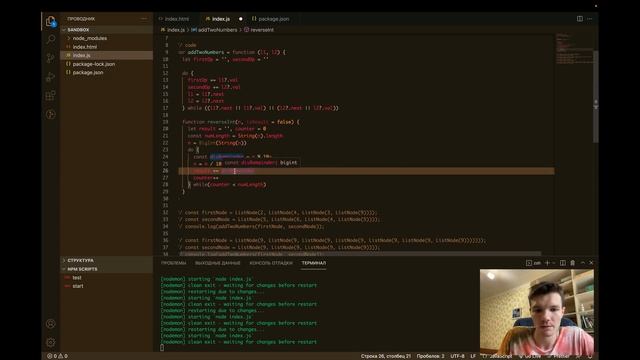
Task: Open Explorer panel ellipsis menu
Action: 144,19
